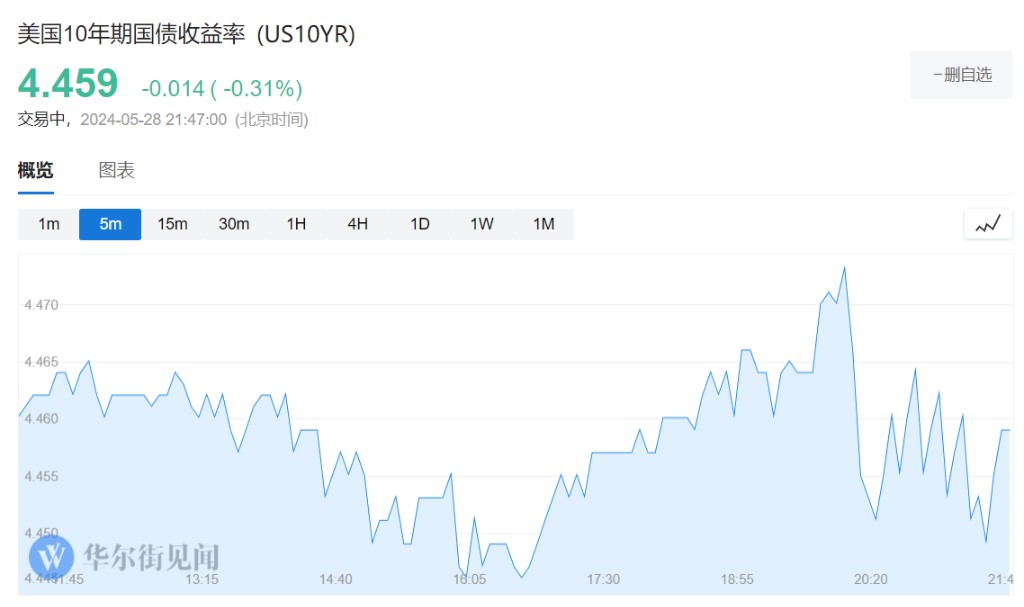Image resolution: width=1024 pixels, height=607 pixels.
Task: Click the 18:55 time axis label
Action: click(737, 580)
